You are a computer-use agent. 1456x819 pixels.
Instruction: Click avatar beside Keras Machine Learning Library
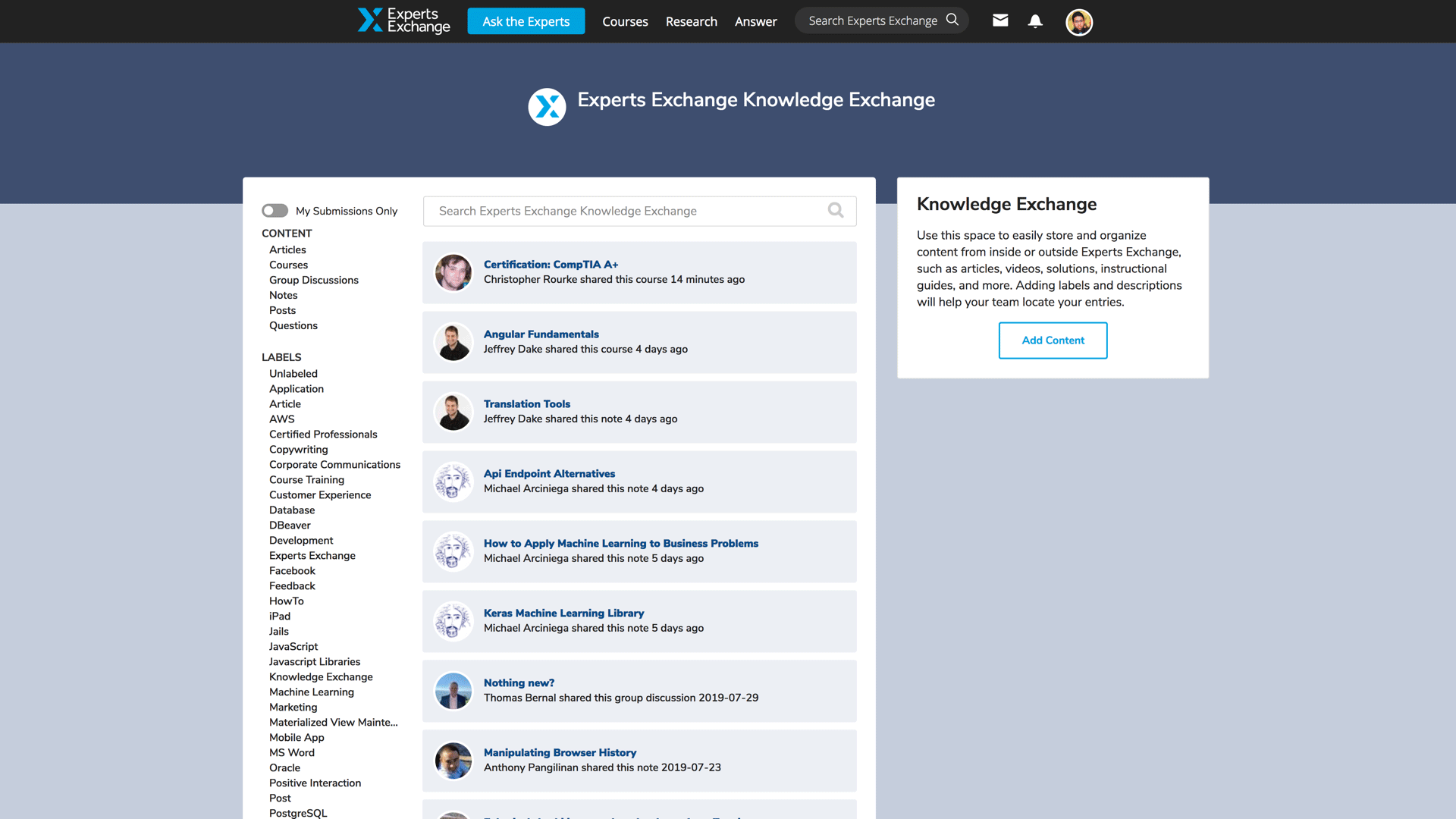coord(453,621)
